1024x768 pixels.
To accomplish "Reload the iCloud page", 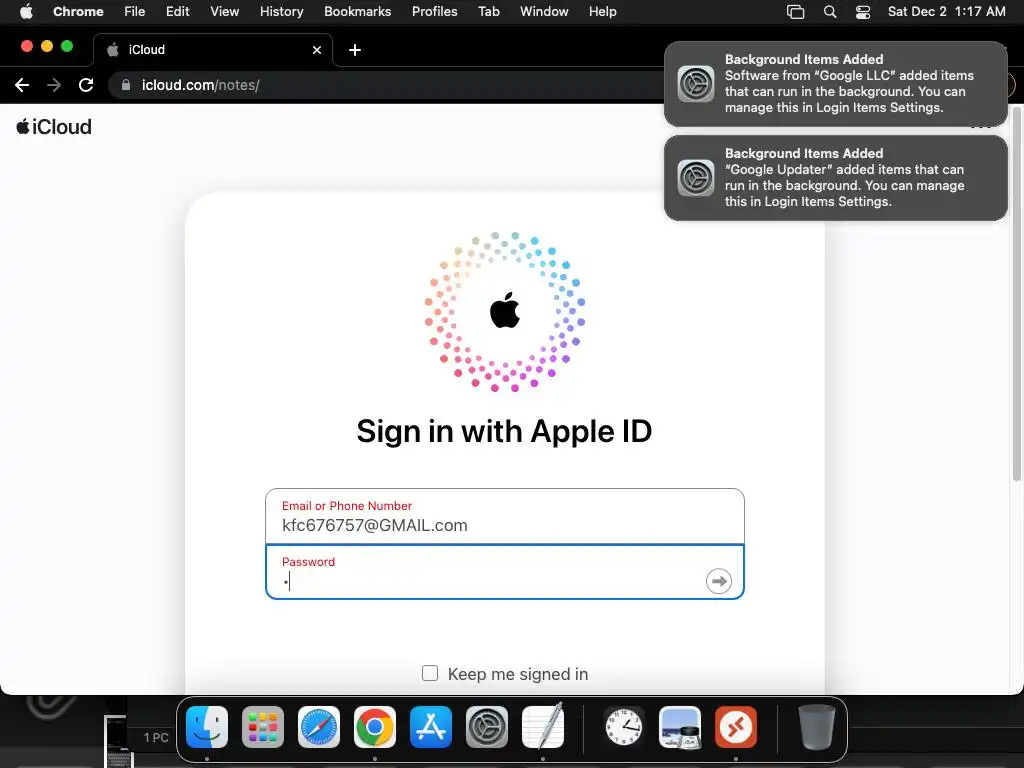I will click(86, 85).
